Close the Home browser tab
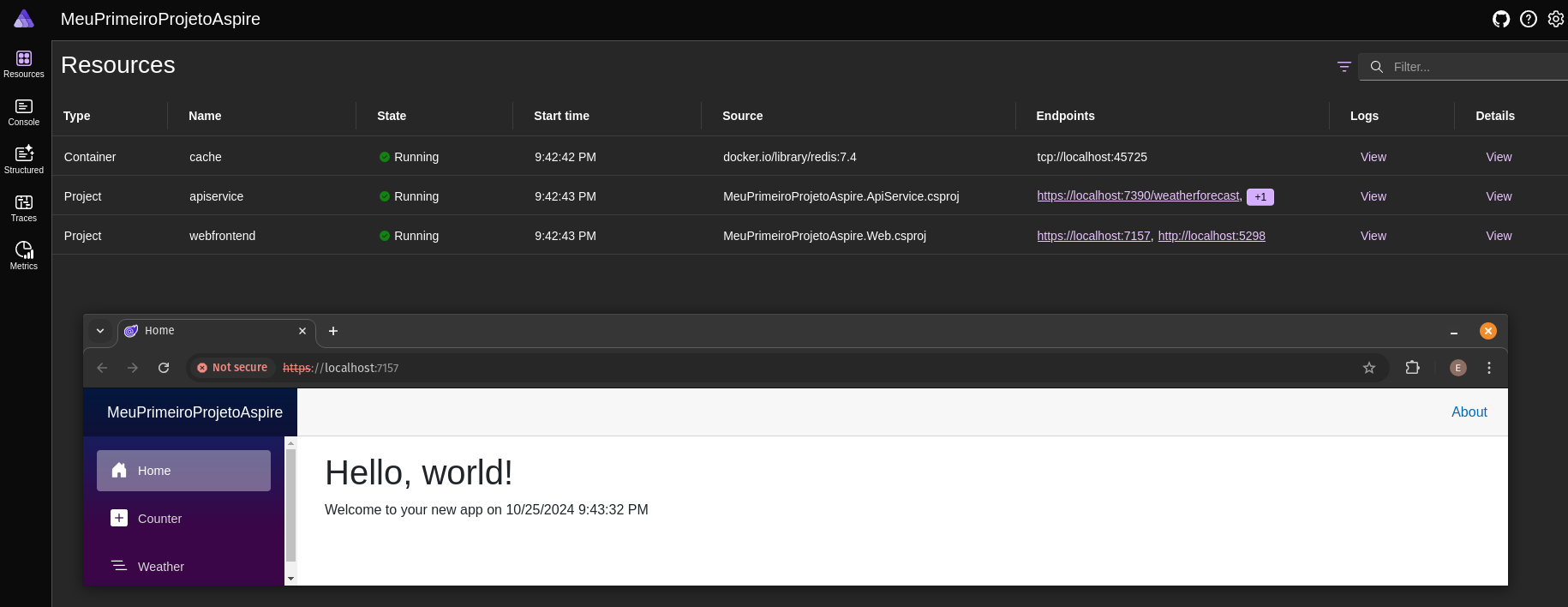 302,331
